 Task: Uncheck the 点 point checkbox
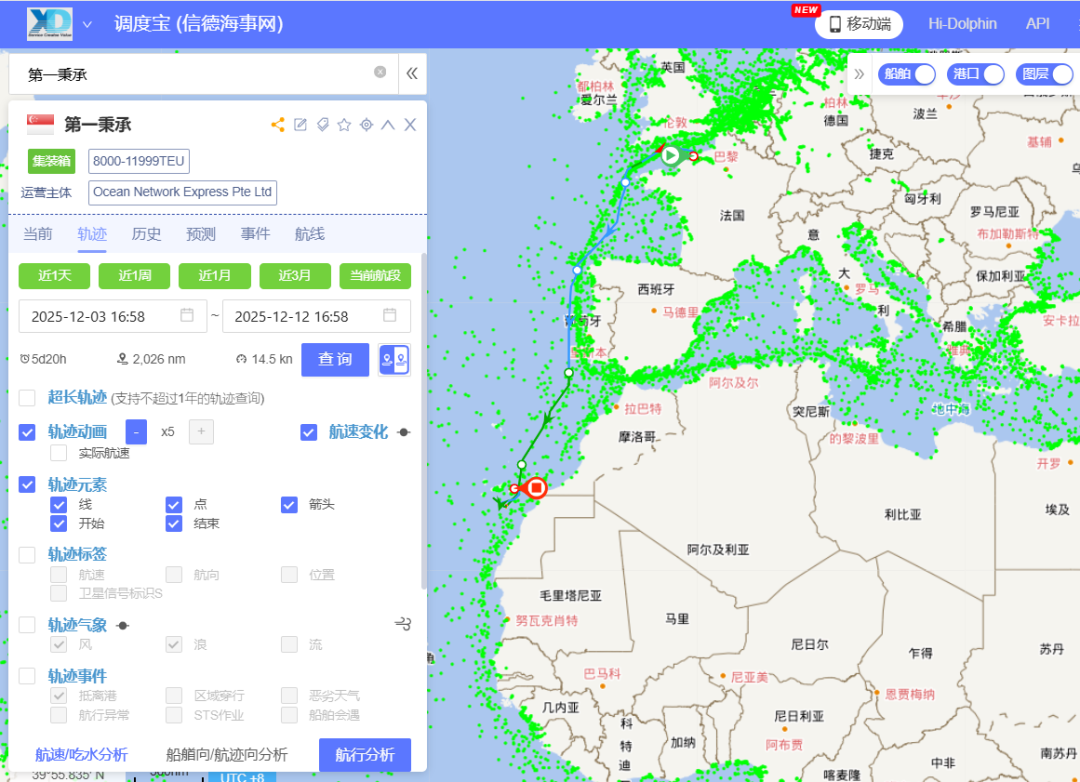[x=174, y=504]
